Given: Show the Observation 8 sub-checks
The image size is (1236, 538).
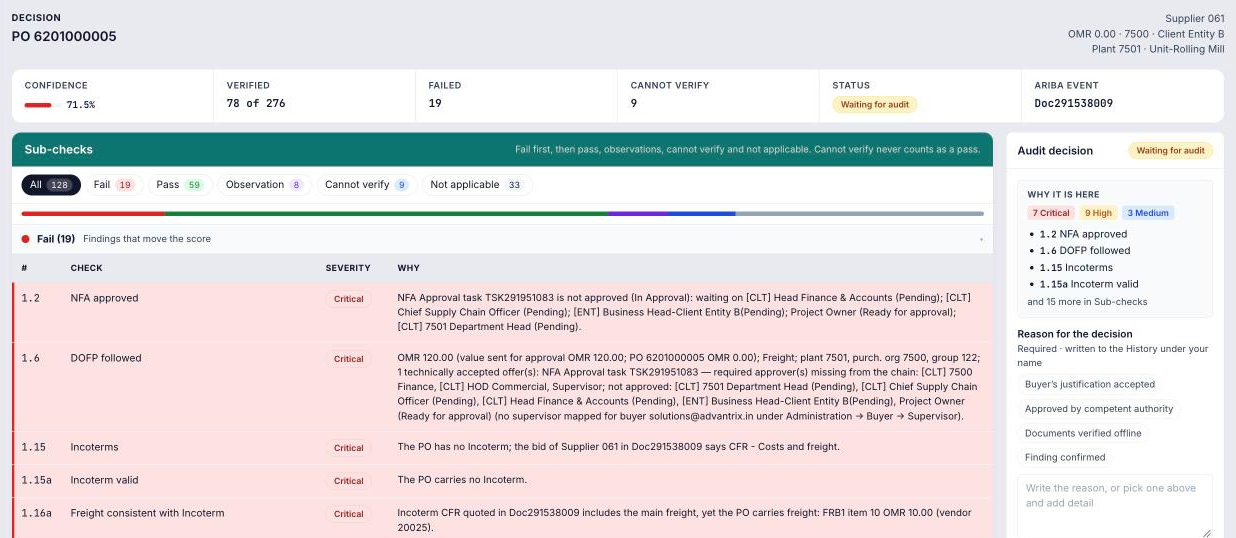Looking at the screenshot, I should (x=264, y=185).
